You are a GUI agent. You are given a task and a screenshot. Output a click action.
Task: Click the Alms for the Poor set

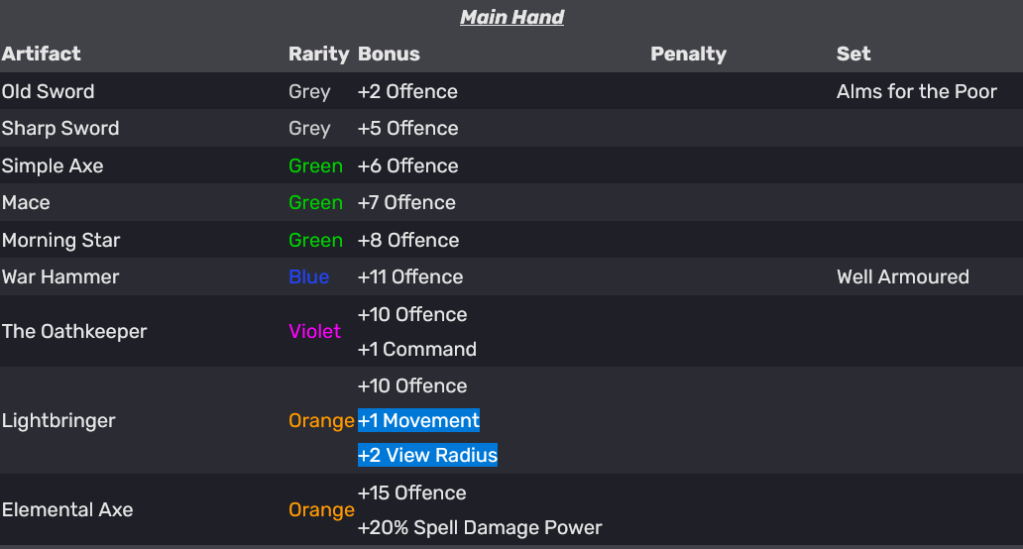(916, 92)
